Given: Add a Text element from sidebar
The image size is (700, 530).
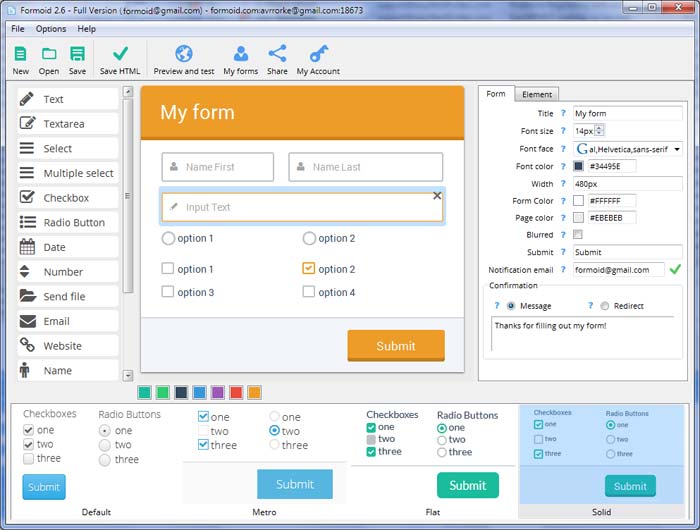Looking at the screenshot, I should 68,99.
